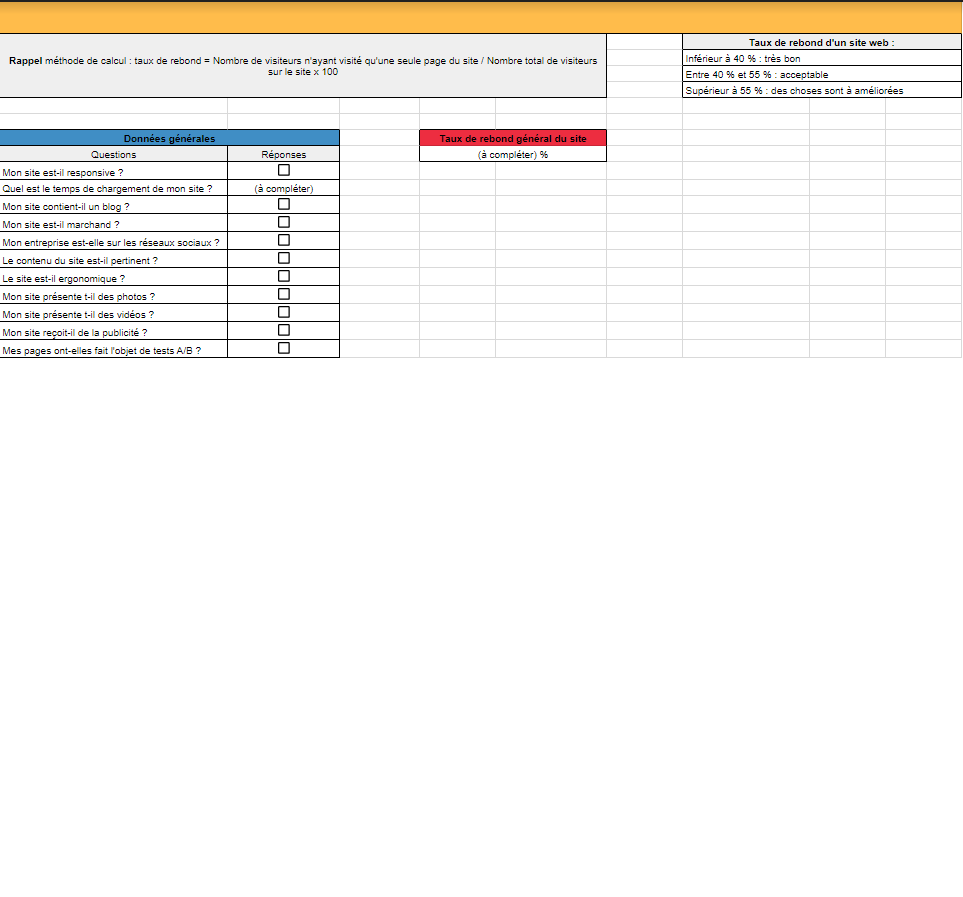Check the box for responsive site
This screenshot has width=963, height=897.
point(284,170)
